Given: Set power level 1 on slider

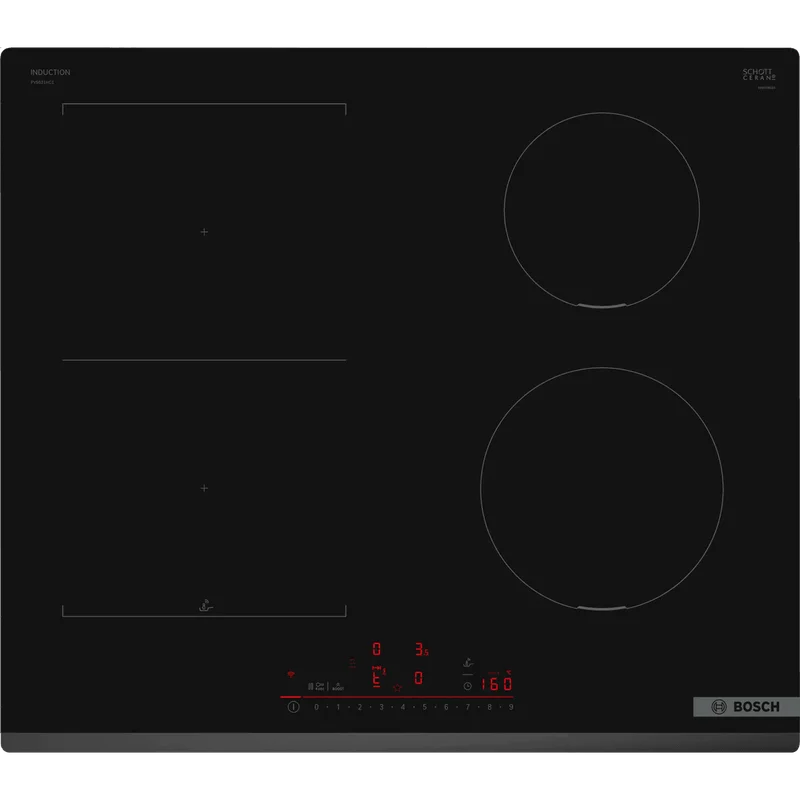Looking at the screenshot, I should tap(338, 707).
